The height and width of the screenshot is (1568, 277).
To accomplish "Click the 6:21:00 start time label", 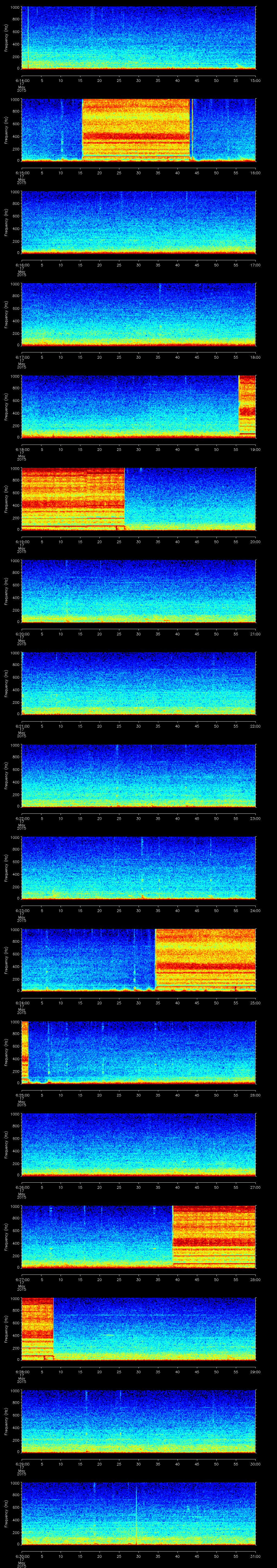I will tap(22, 726).
